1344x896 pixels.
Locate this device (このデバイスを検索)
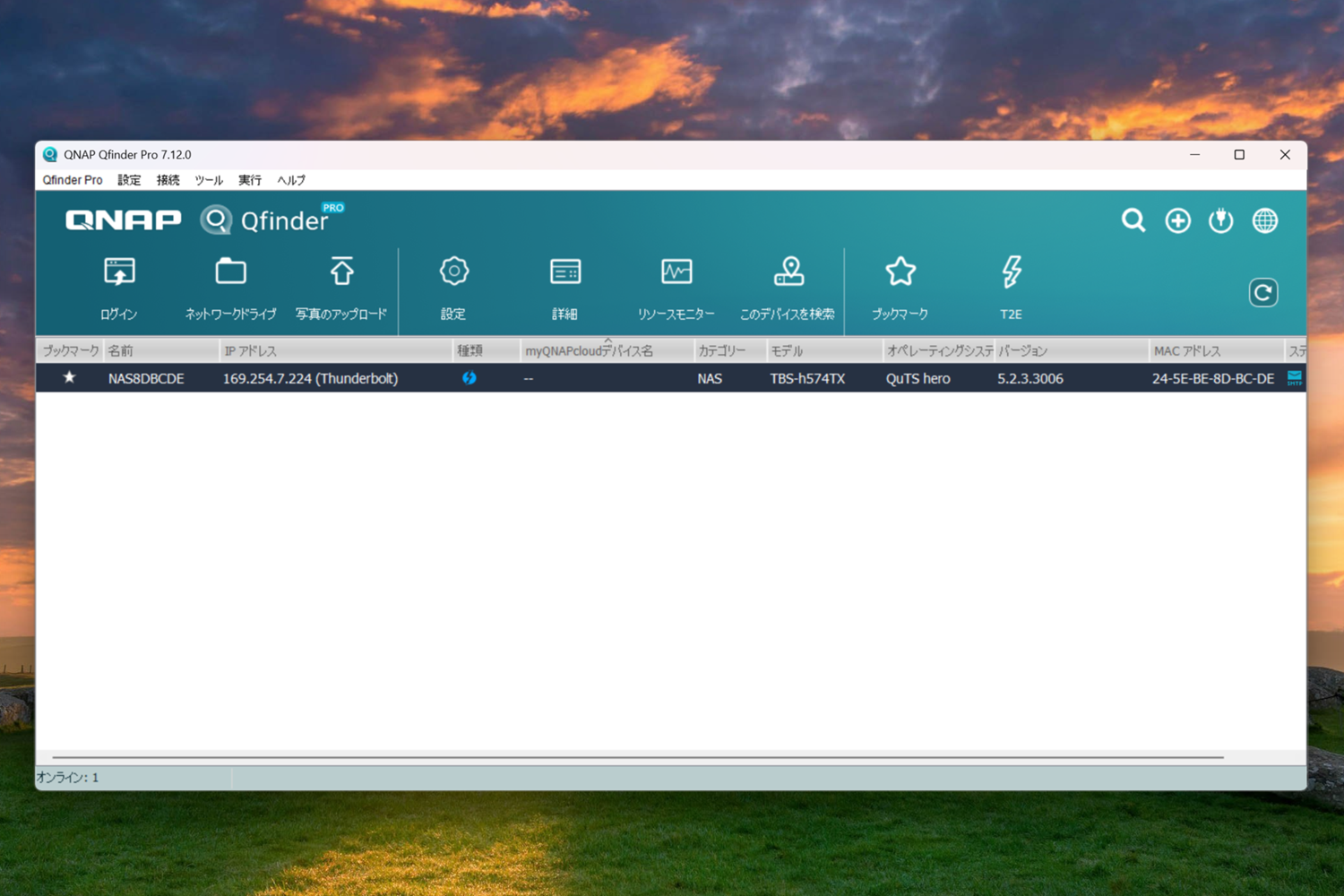(x=788, y=271)
